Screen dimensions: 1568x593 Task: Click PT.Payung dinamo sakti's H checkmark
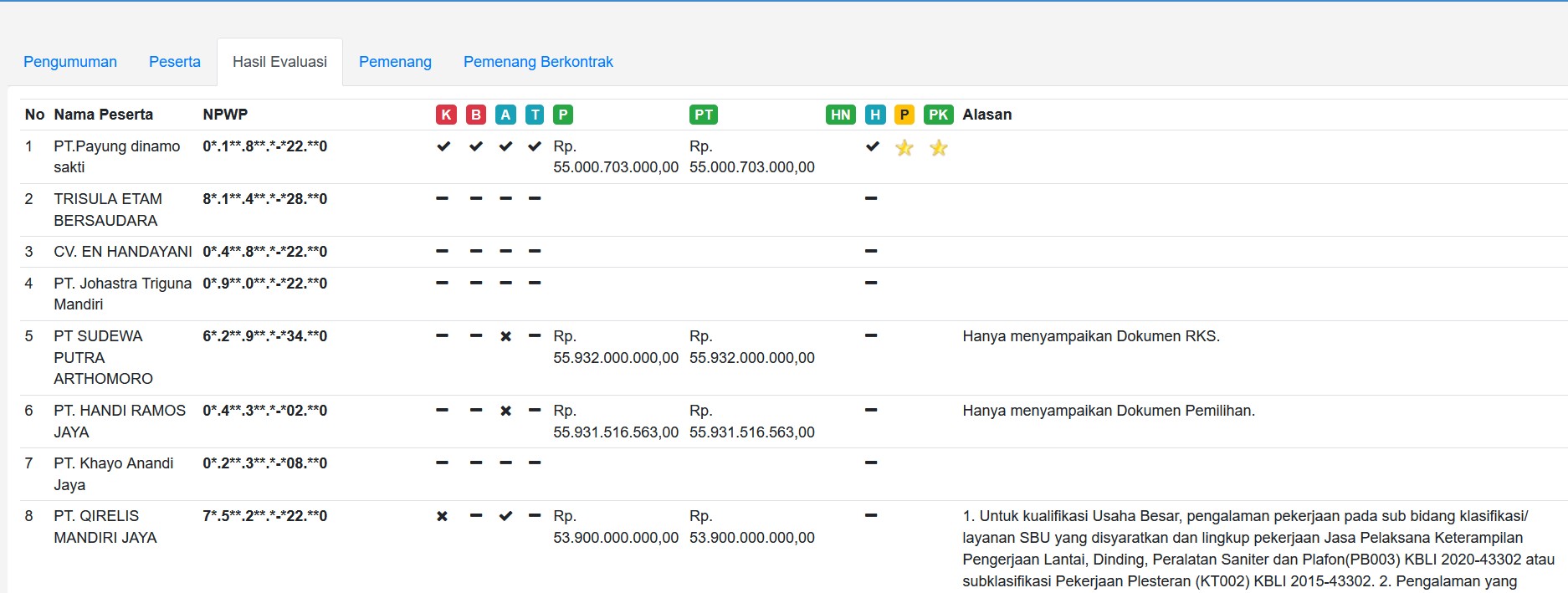(x=873, y=146)
